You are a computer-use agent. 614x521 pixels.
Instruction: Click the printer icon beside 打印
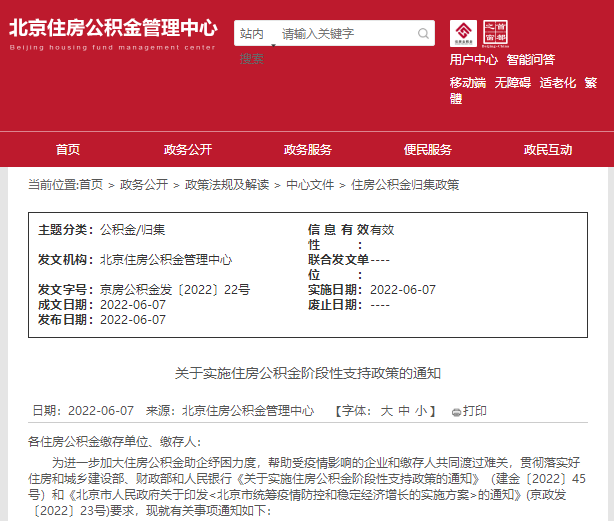(456, 412)
